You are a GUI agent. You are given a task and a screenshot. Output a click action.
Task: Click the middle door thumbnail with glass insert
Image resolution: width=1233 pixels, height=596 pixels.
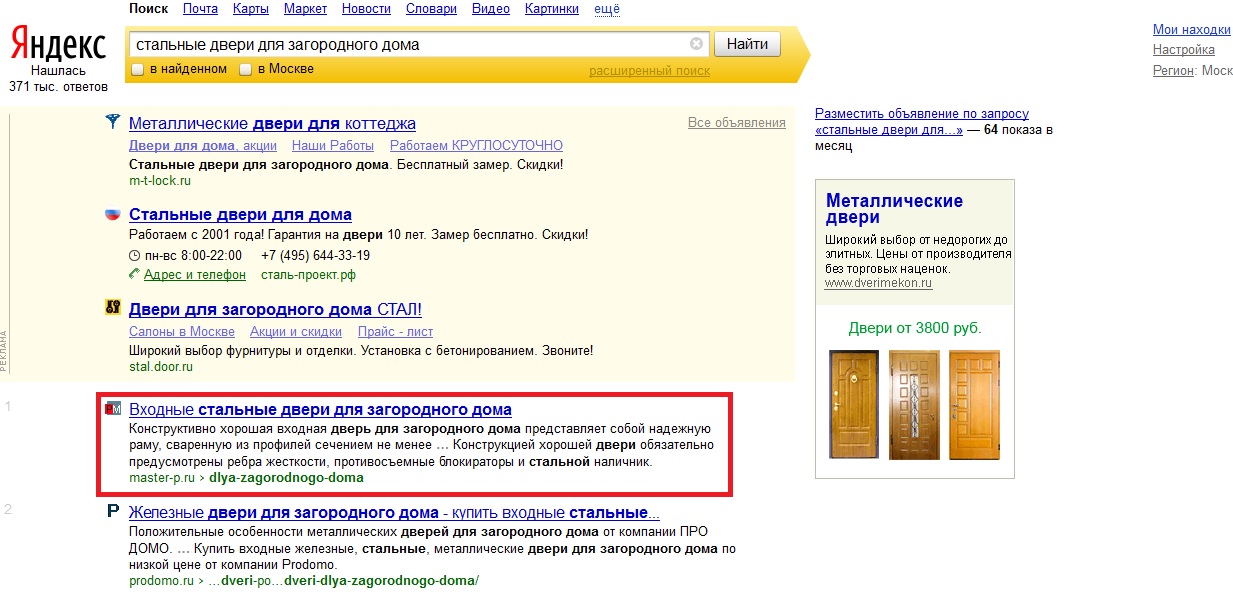pos(914,403)
